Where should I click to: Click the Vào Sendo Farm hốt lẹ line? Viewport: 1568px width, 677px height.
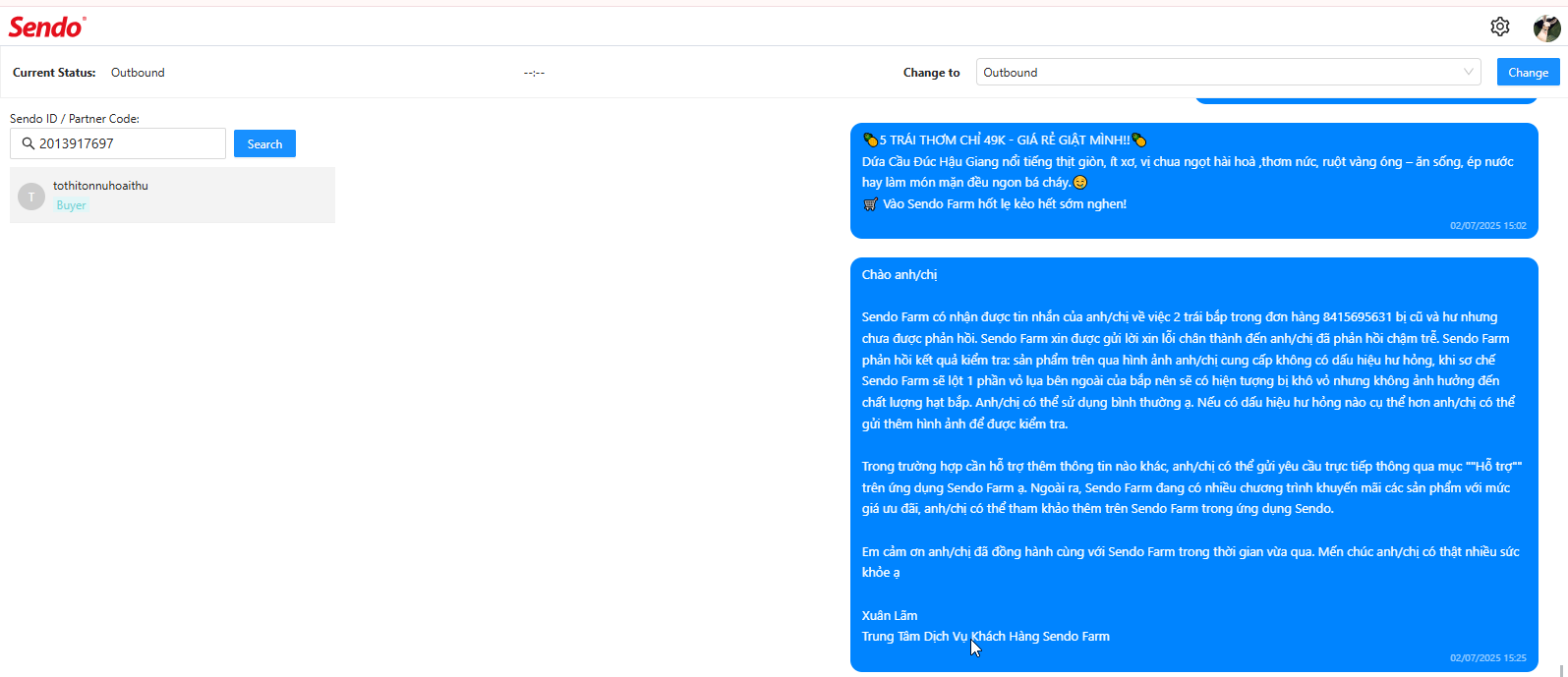click(994, 204)
